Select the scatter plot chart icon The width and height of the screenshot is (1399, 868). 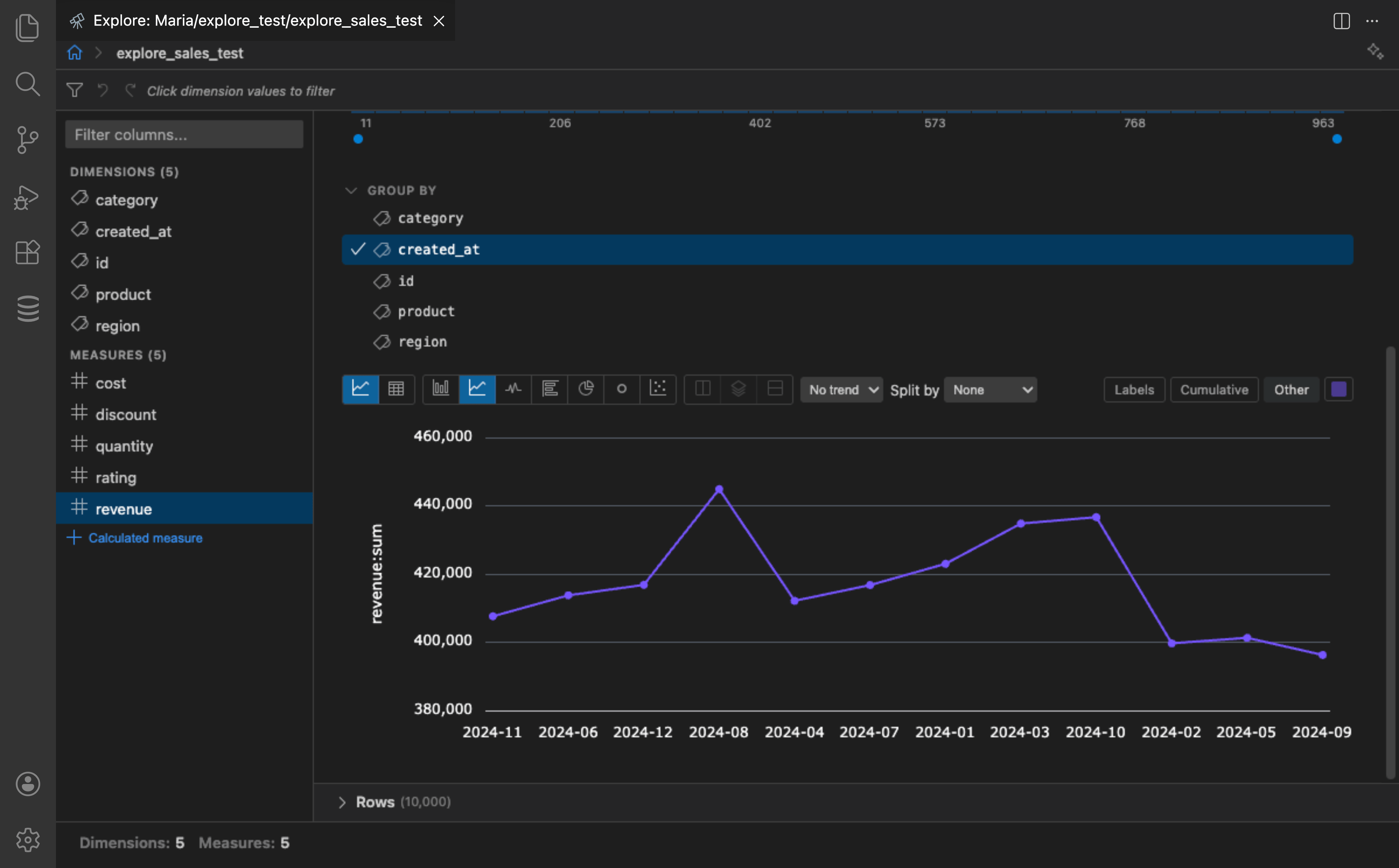click(x=658, y=389)
